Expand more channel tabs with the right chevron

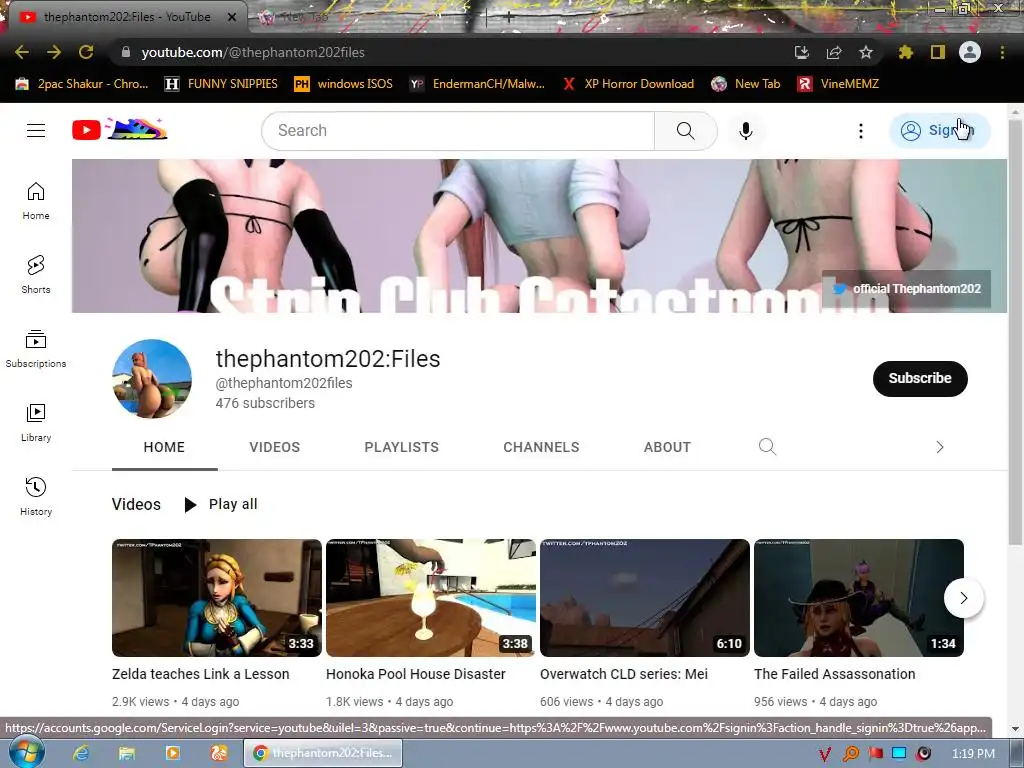click(x=940, y=447)
